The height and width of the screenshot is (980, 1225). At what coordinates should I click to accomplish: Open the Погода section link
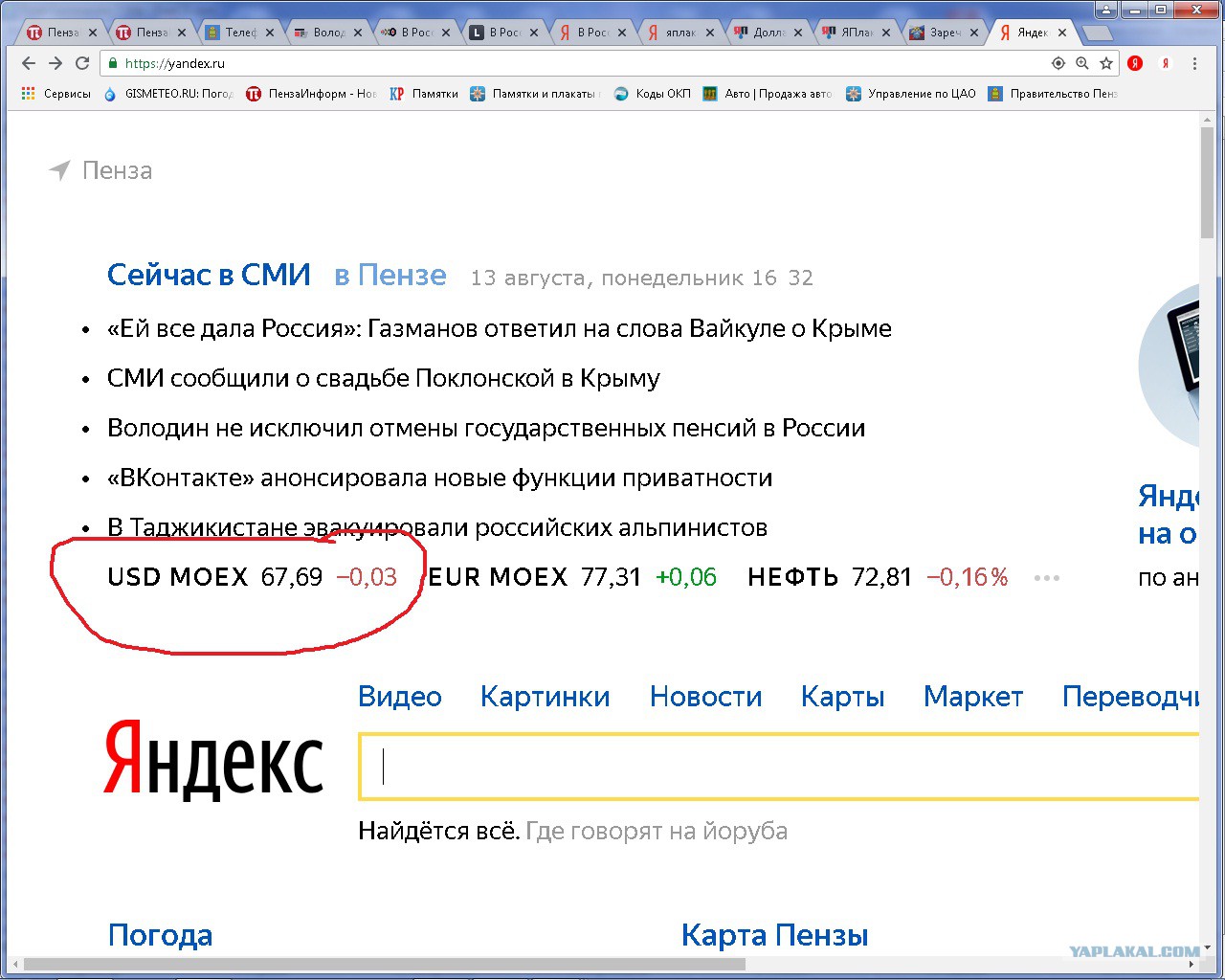click(160, 935)
